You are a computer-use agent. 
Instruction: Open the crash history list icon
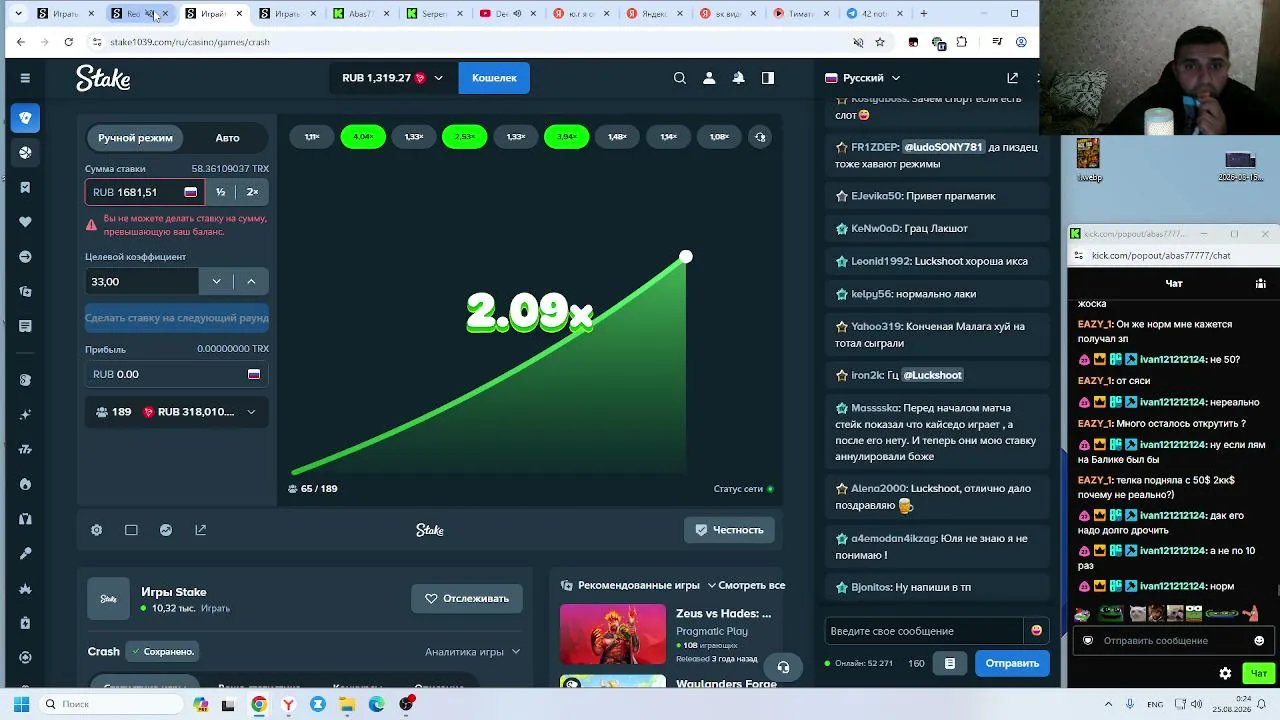tap(760, 137)
